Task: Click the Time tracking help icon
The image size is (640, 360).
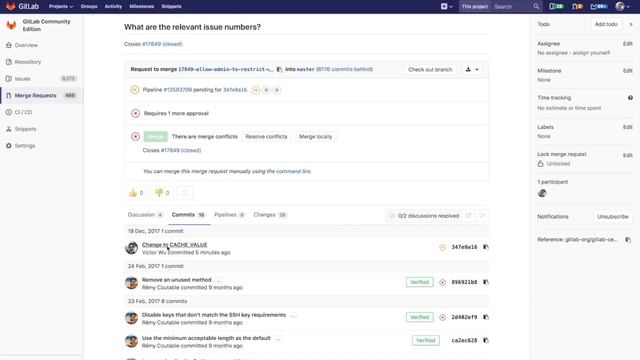Action: 630,98
